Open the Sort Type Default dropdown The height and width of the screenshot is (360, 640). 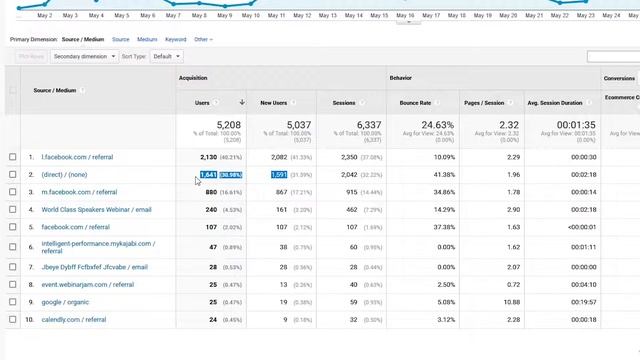click(167, 56)
